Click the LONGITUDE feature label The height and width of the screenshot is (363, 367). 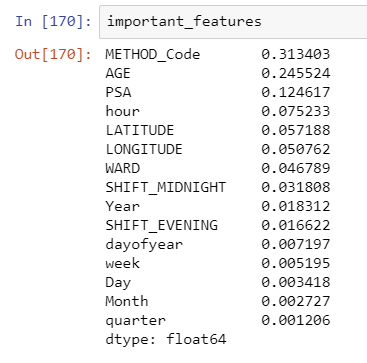pyautogui.click(x=144, y=149)
